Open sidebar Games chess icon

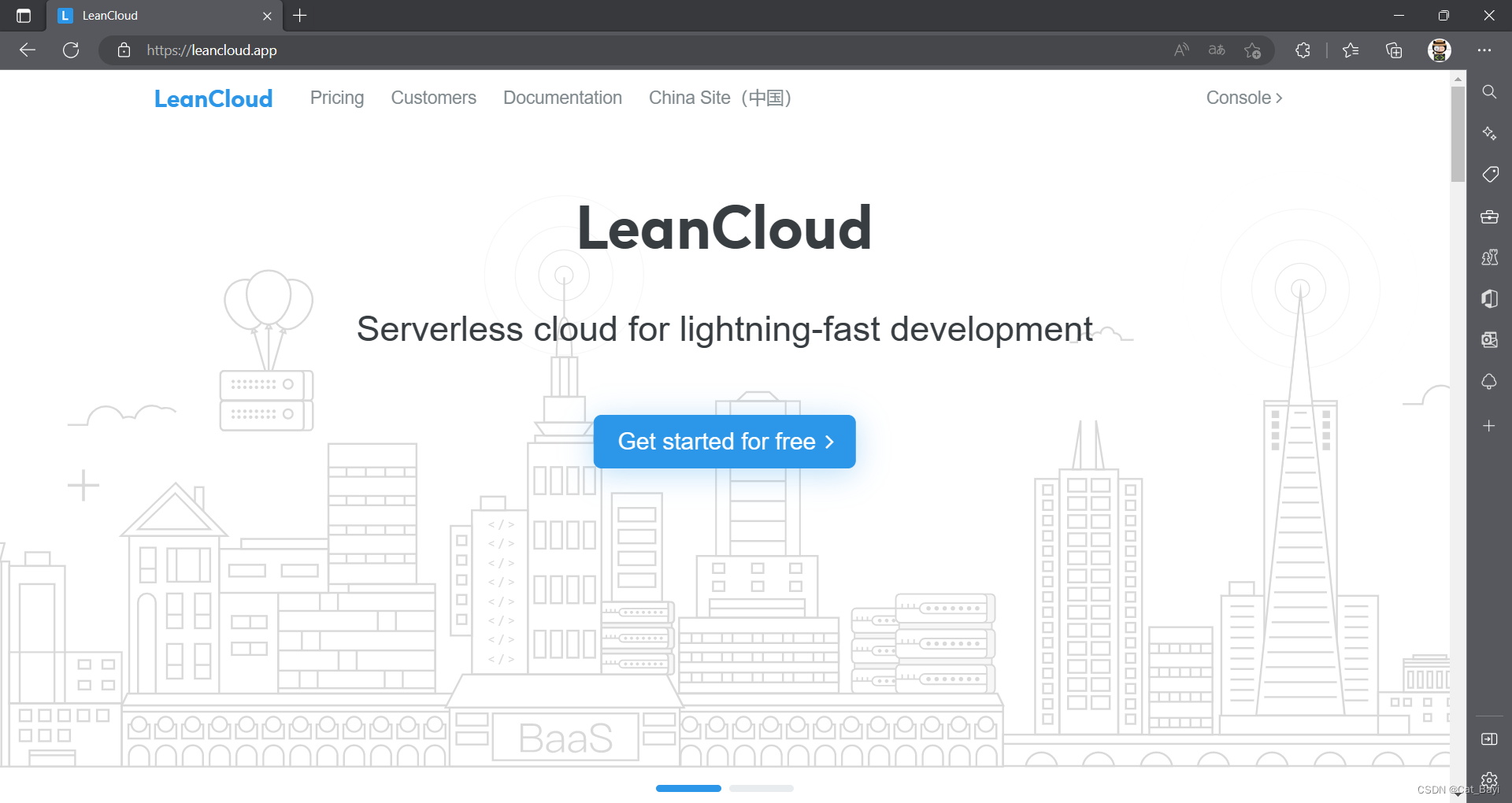pyautogui.click(x=1489, y=257)
